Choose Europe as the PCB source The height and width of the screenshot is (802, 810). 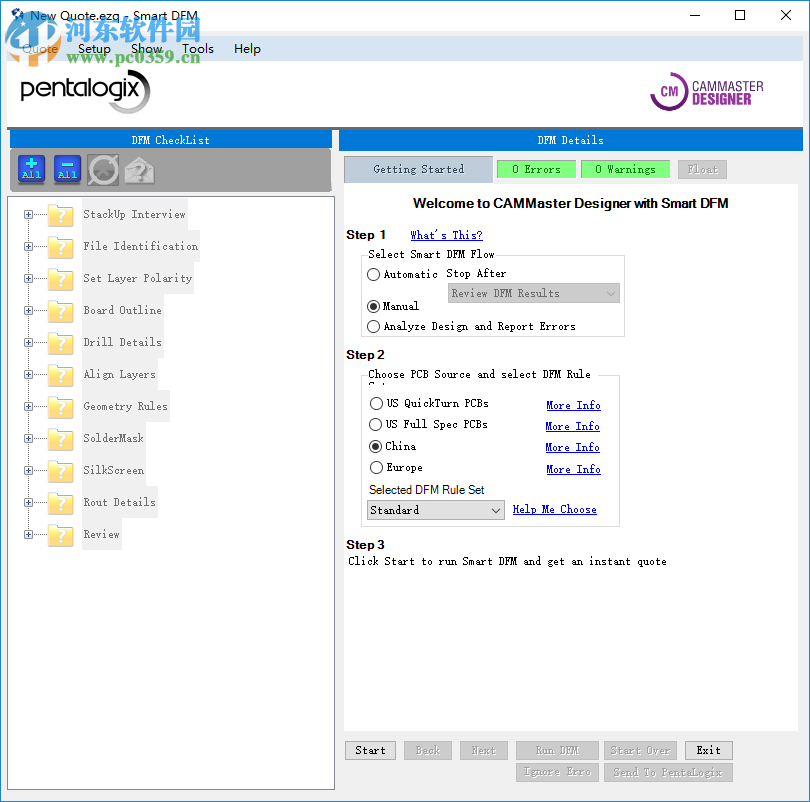click(376, 468)
